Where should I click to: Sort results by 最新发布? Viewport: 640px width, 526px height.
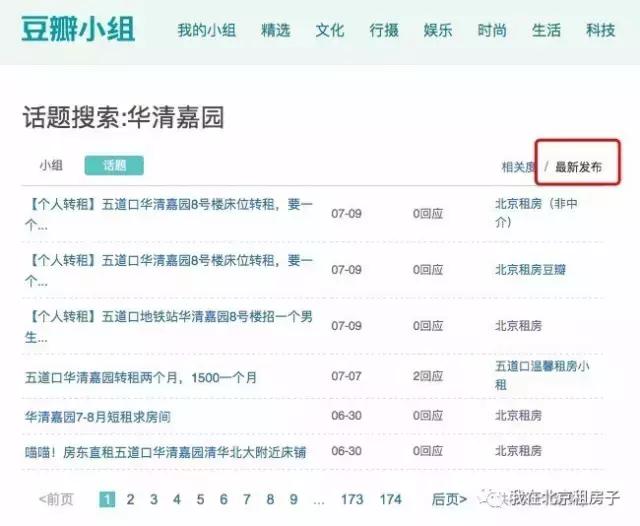coord(579,166)
